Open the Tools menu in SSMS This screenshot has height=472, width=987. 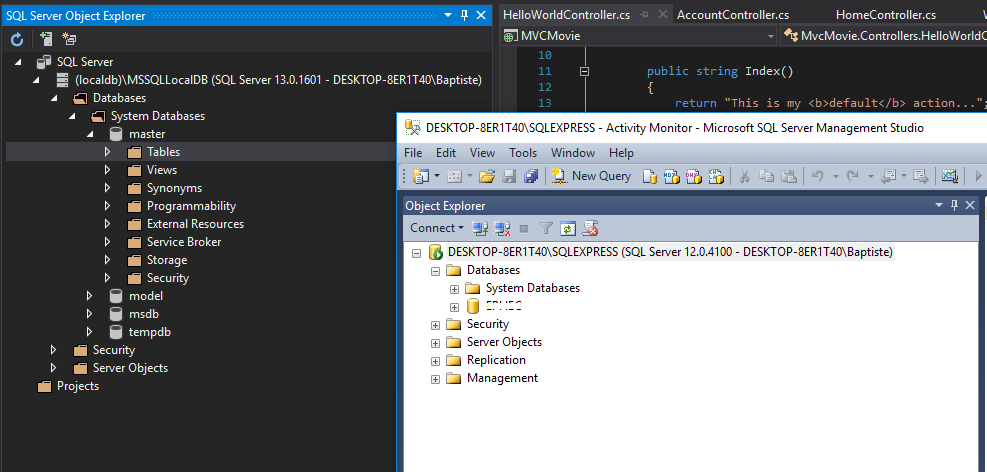point(523,153)
